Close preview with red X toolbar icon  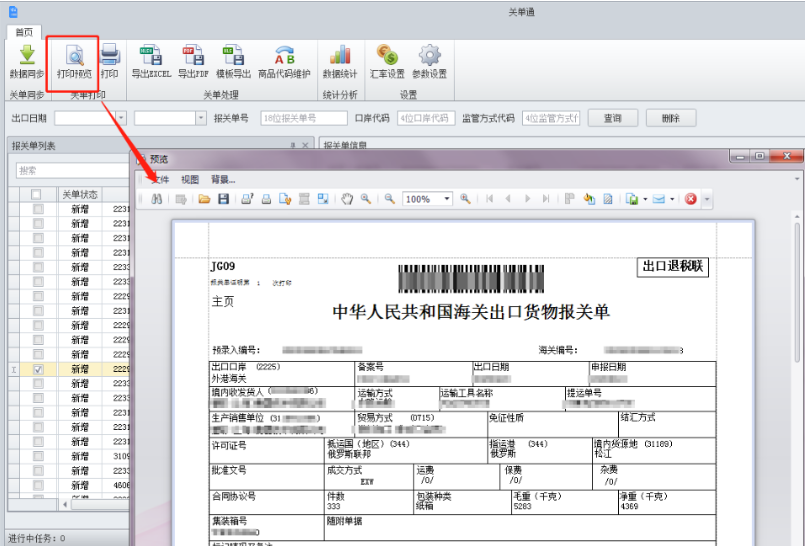click(x=691, y=199)
